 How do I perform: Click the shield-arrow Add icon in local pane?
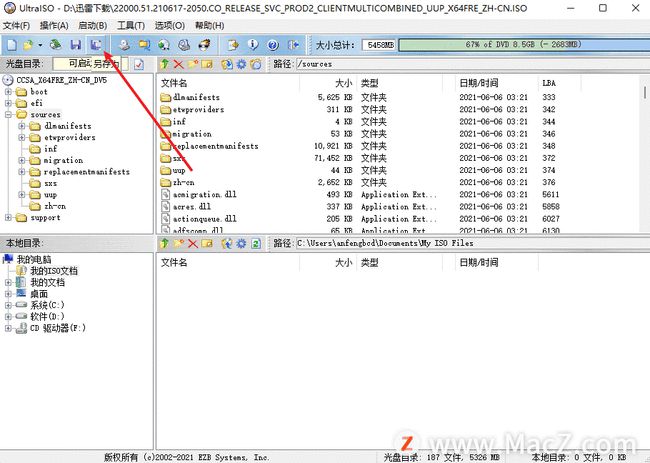point(227,243)
